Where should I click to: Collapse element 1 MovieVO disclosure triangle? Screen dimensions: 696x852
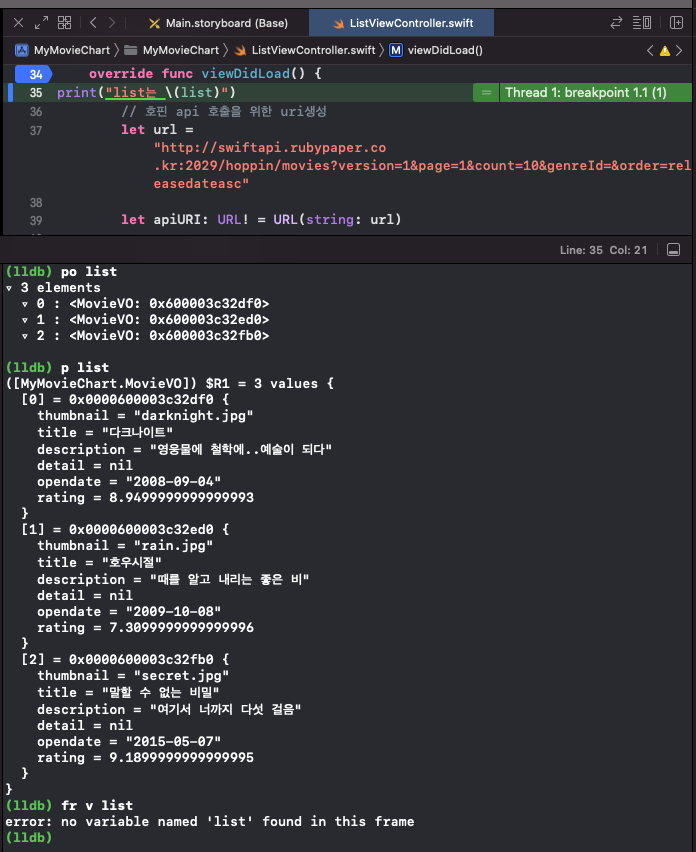24,321
